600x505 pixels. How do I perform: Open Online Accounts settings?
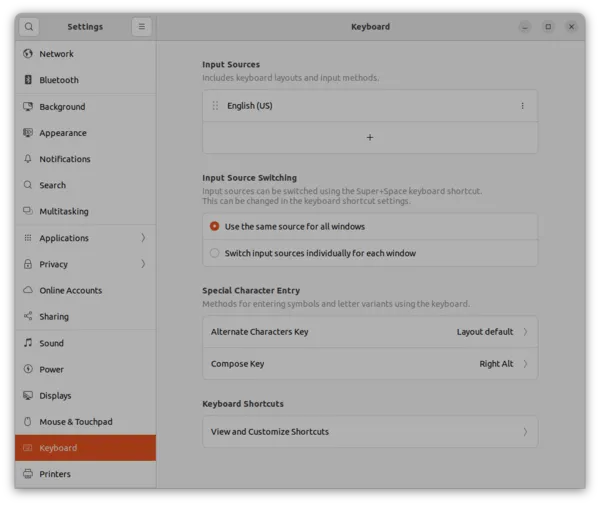85,290
